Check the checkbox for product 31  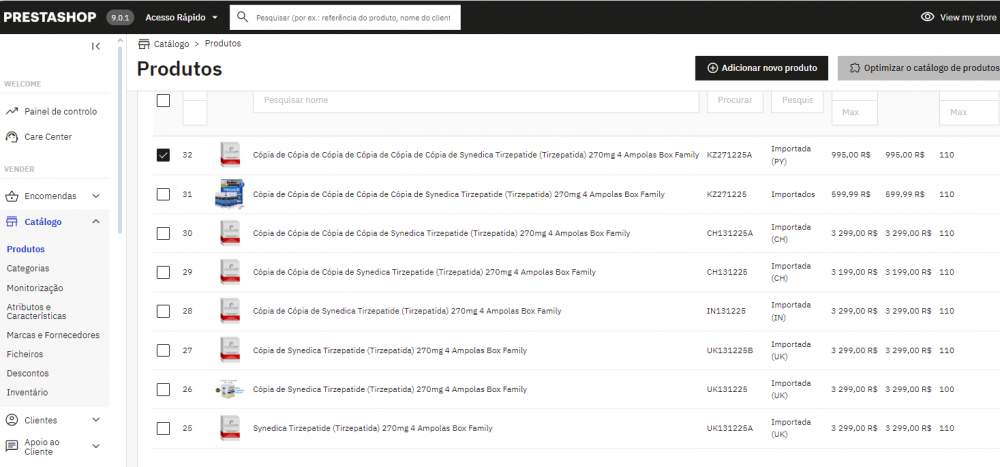point(163,194)
